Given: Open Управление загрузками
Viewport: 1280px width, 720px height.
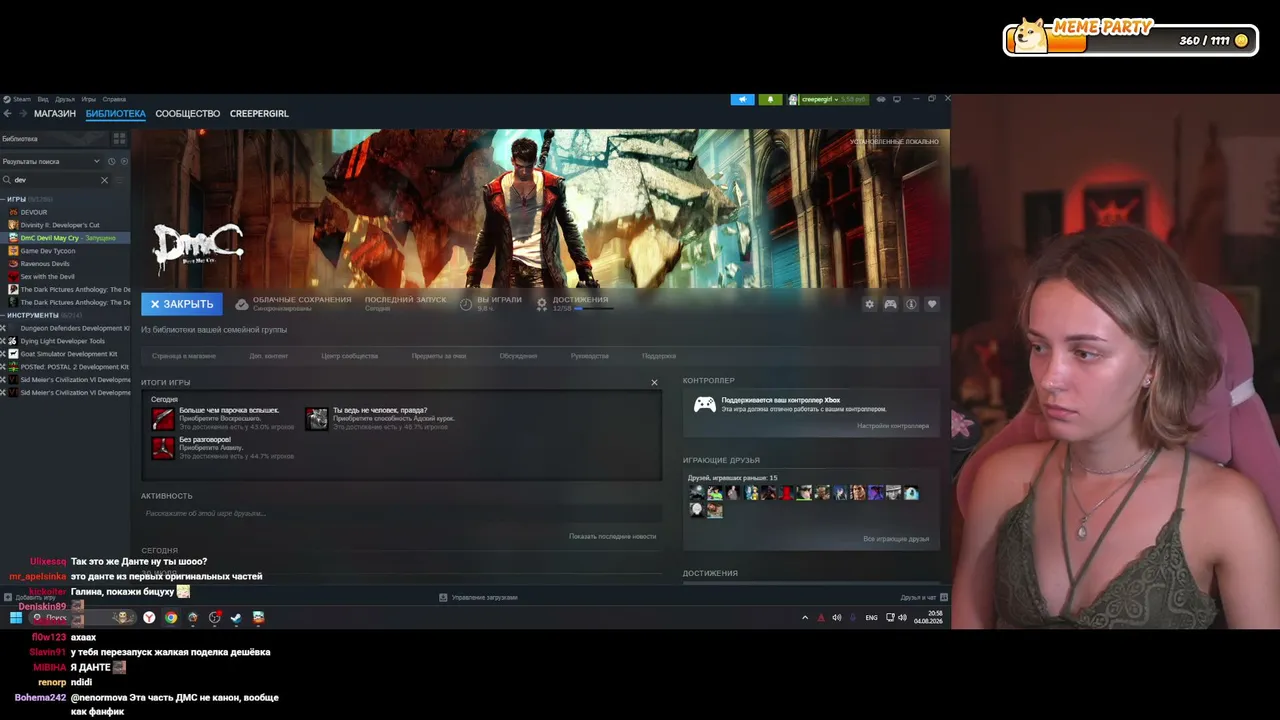Looking at the screenshot, I should tap(479, 598).
